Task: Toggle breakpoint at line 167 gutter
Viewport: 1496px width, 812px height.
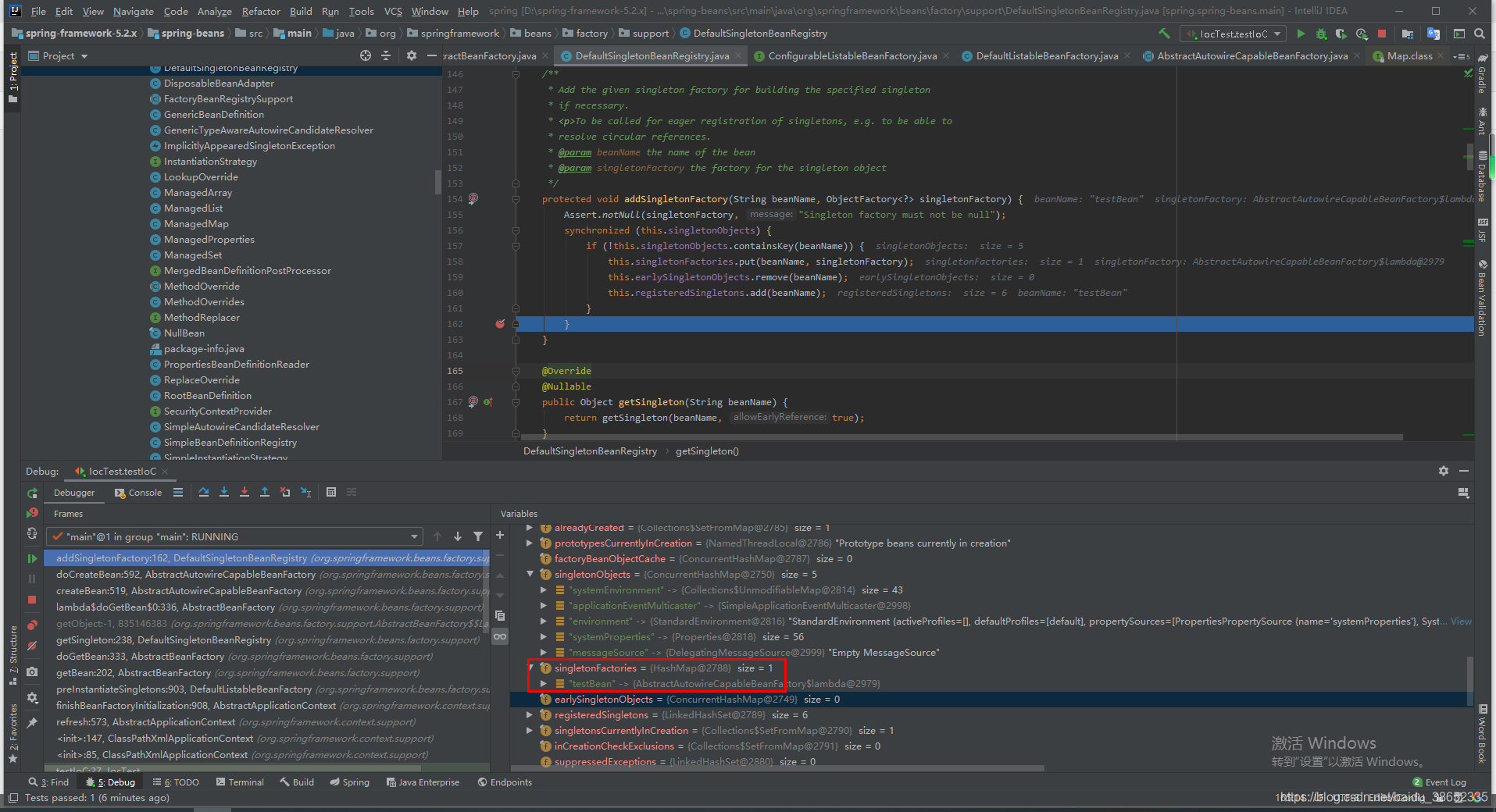Action: point(473,401)
